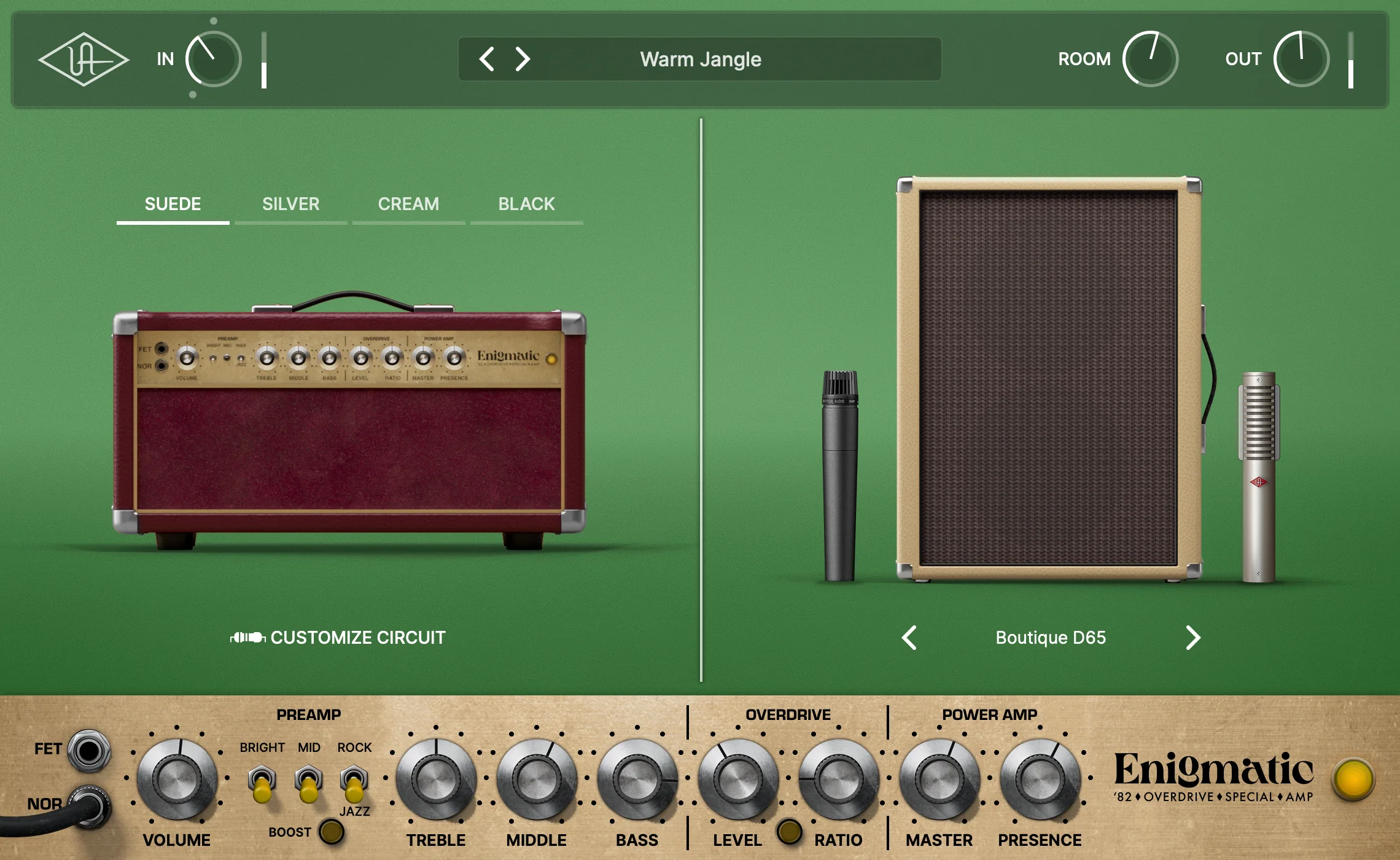The height and width of the screenshot is (860, 1400).
Task: Click the dynamic microphone left of cabinet
Action: pos(839,476)
